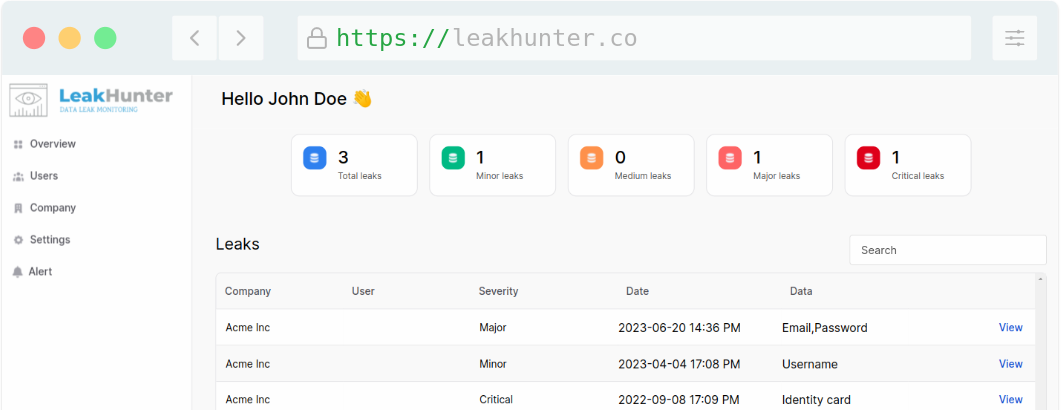Click Acme Inc in the Minor row
Screen dimensions: 1061x410
point(248,364)
